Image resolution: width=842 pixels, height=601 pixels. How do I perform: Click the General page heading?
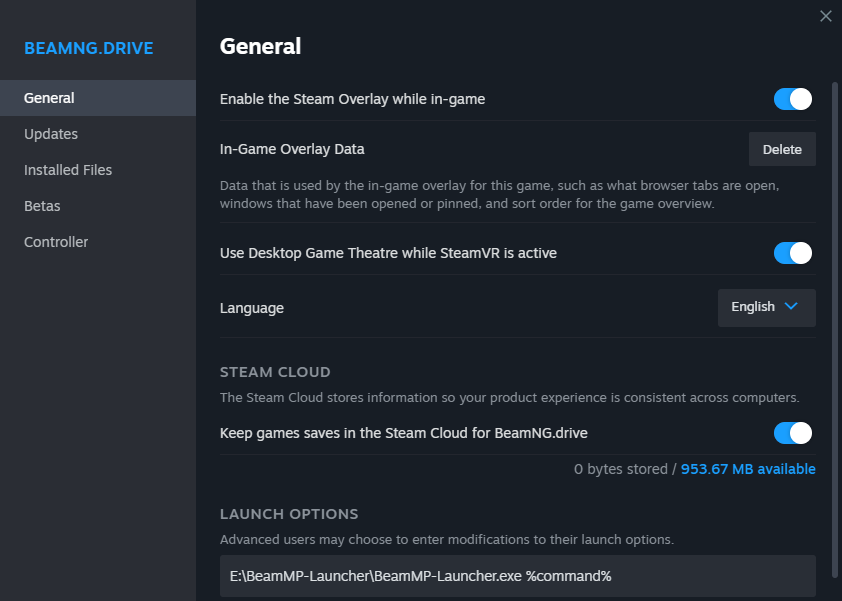coord(260,46)
